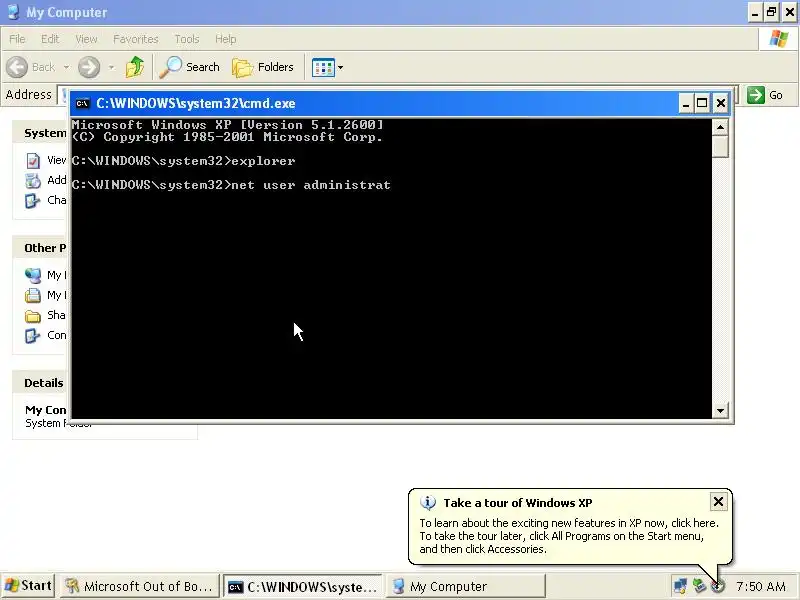Viewport: 800px width, 600px height.
Task: Open the Edit menu
Action: tap(50, 39)
